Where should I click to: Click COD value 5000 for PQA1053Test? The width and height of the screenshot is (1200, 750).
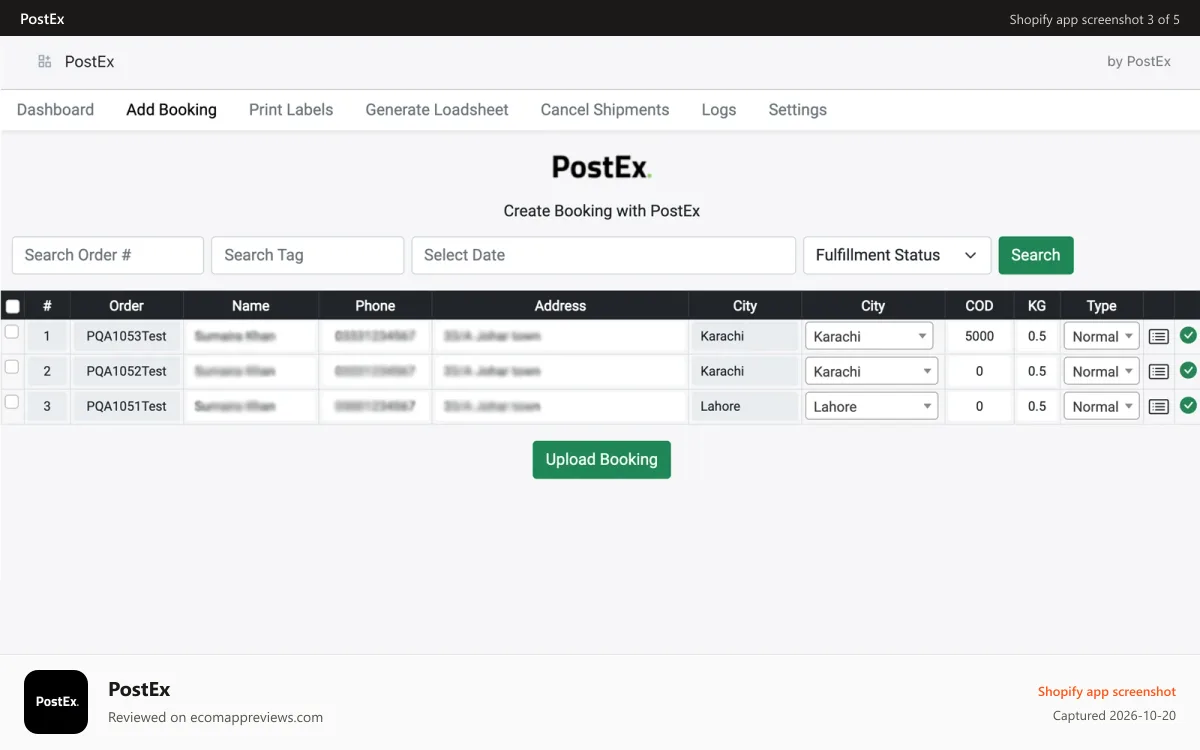pos(979,336)
